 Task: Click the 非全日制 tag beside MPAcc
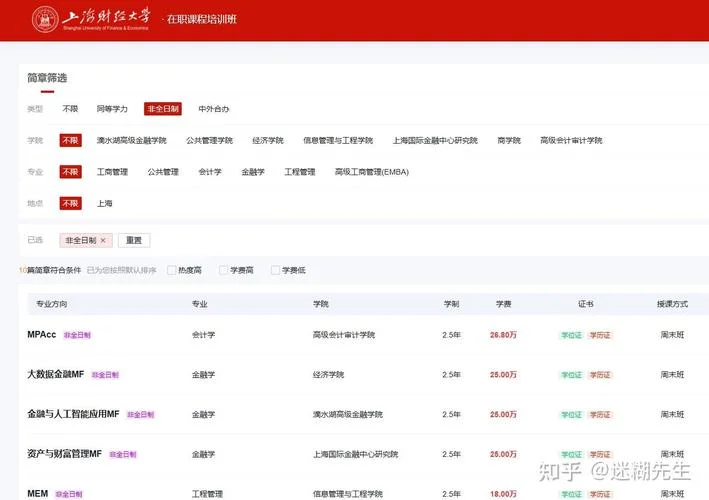[x=77, y=335]
